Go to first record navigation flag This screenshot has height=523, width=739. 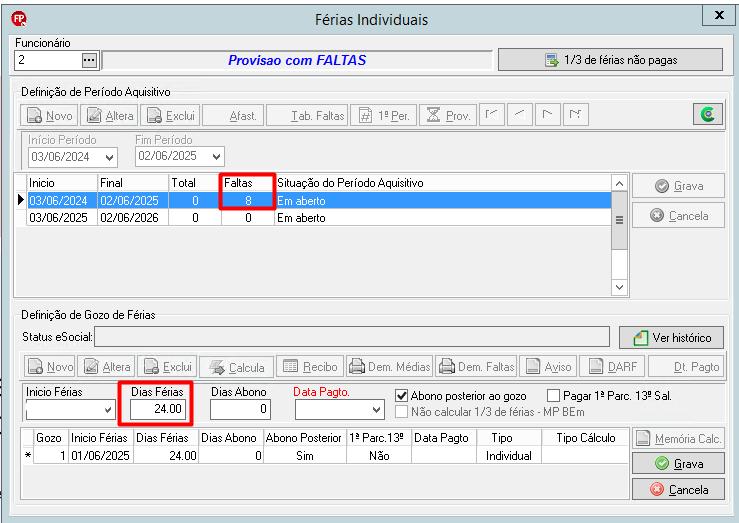(492, 114)
